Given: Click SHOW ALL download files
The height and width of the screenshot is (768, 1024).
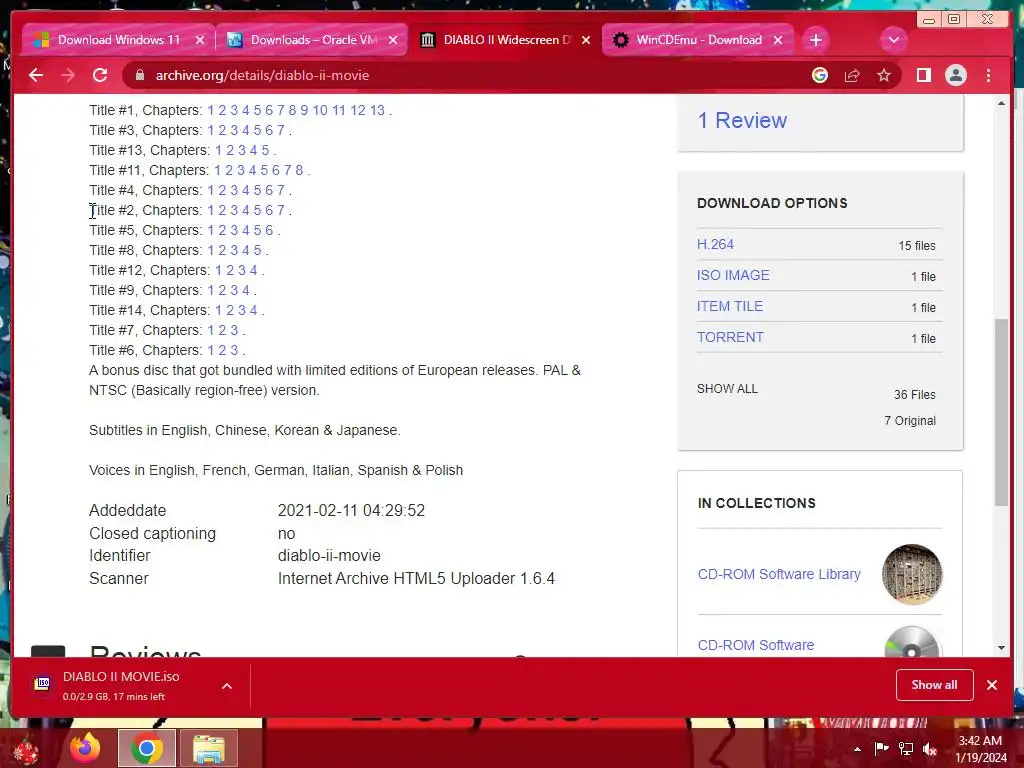Looking at the screenshot, I should (x=727, y=389).
